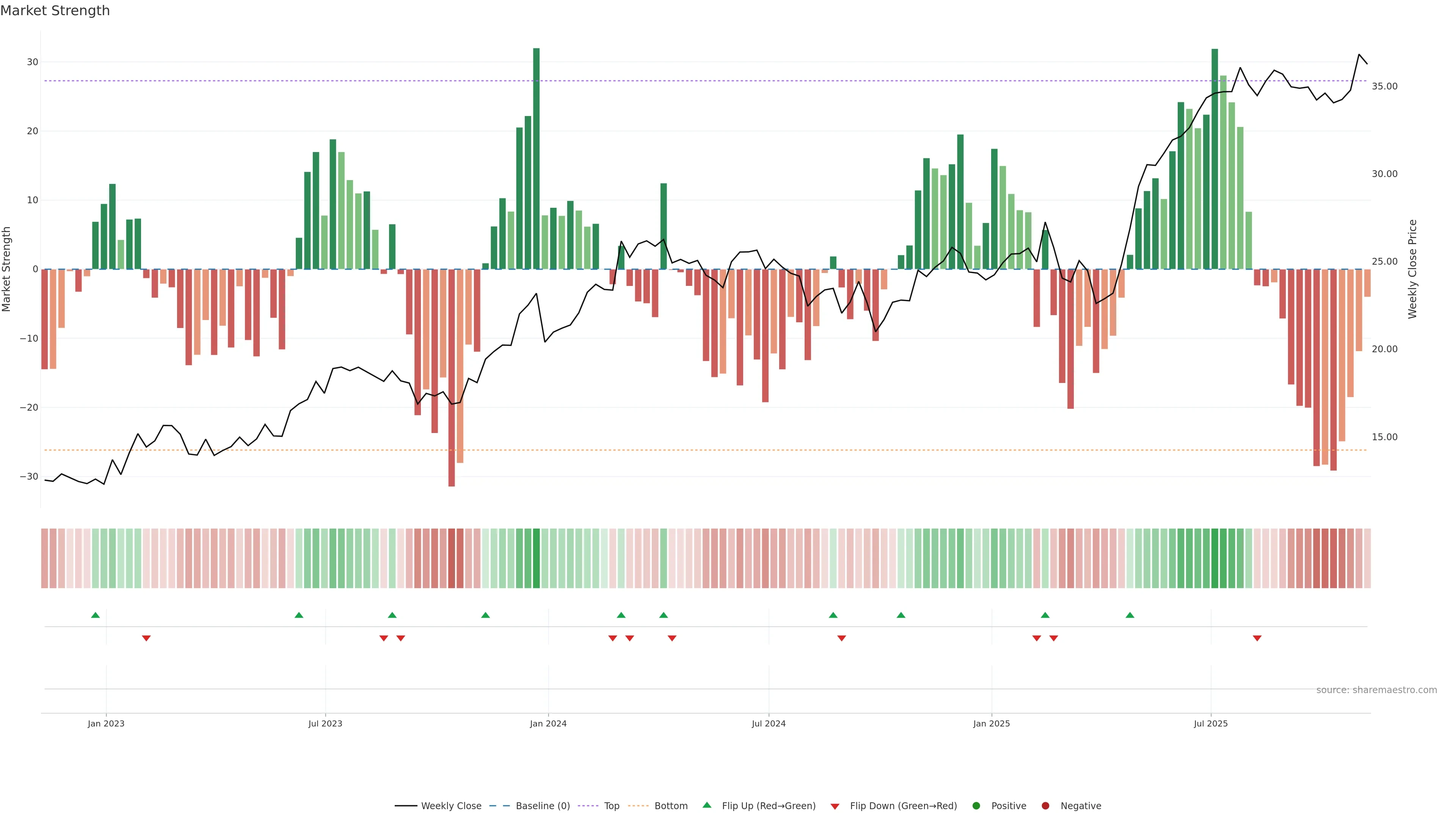
Task: Click the Jul 2025 x-axis label
Action: point(1211,723)
